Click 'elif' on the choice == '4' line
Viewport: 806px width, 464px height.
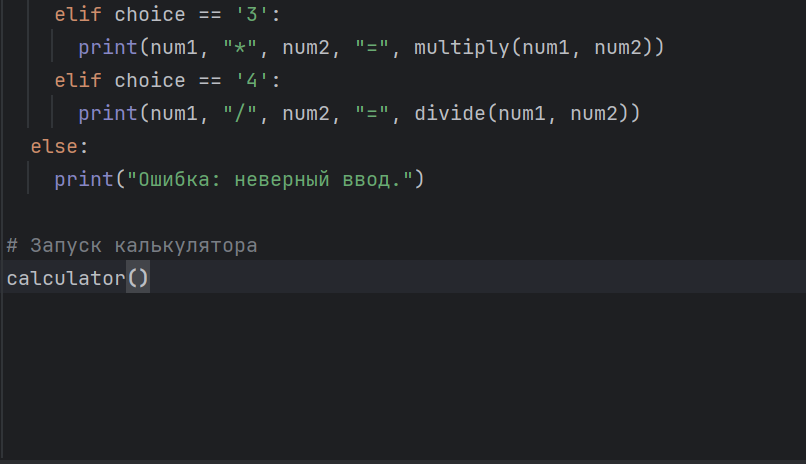pos(78,80)
